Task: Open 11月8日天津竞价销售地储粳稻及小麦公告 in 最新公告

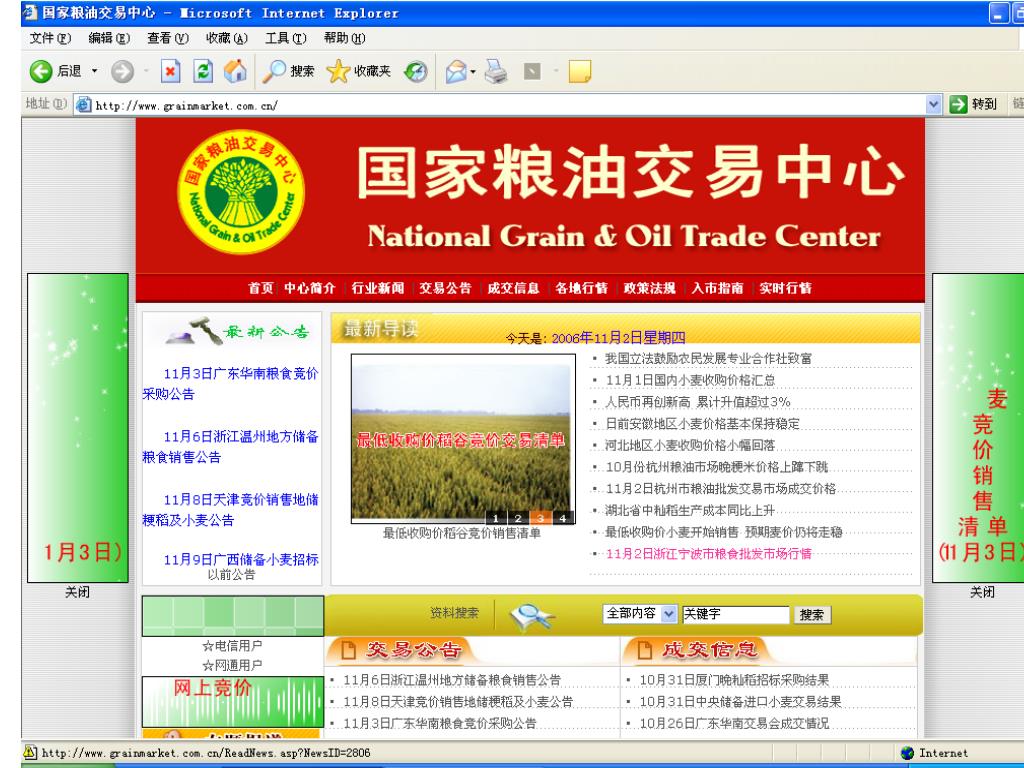Action: coord(231,509)
